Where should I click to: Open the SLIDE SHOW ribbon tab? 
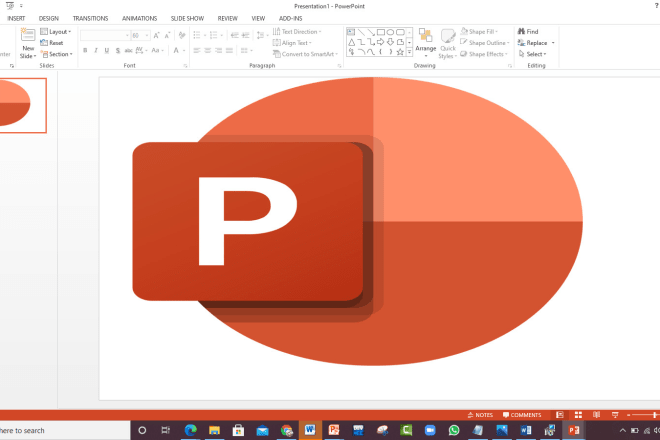(x=187, y=19)
